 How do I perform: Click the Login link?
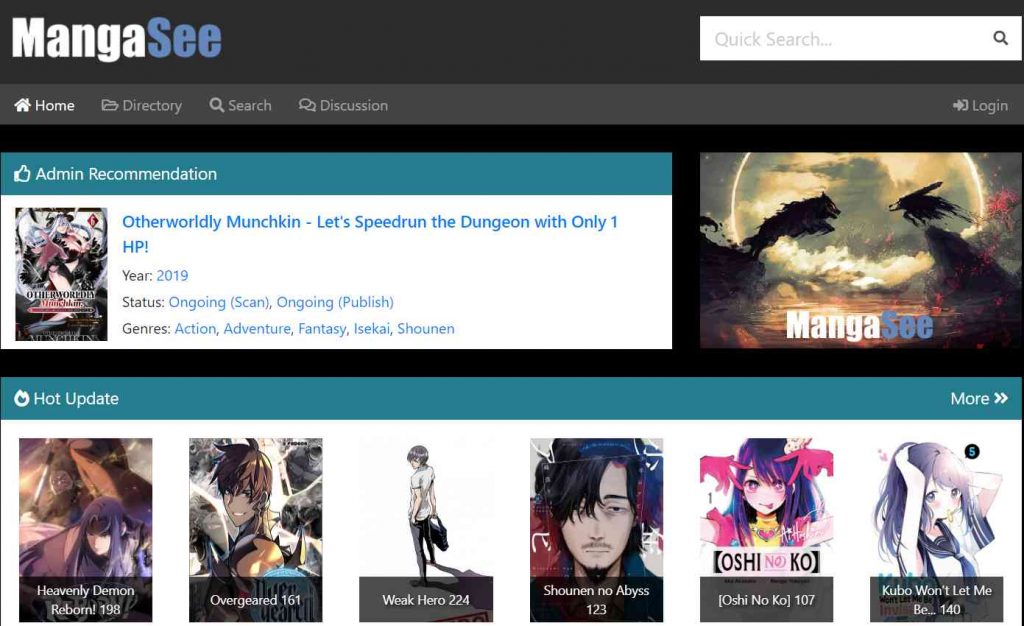click(x=980, y=105)
